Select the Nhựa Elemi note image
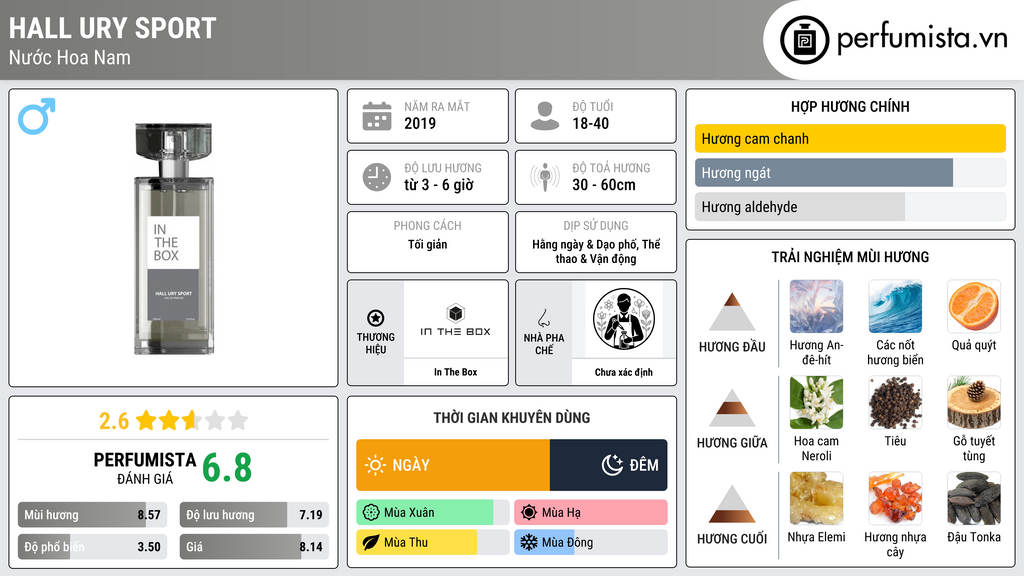Screen dimensions: 1024x576 click(x=816, y=499)
